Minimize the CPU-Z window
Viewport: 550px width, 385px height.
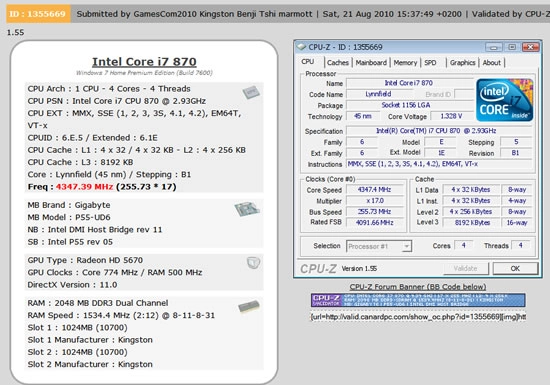(494, 47)
